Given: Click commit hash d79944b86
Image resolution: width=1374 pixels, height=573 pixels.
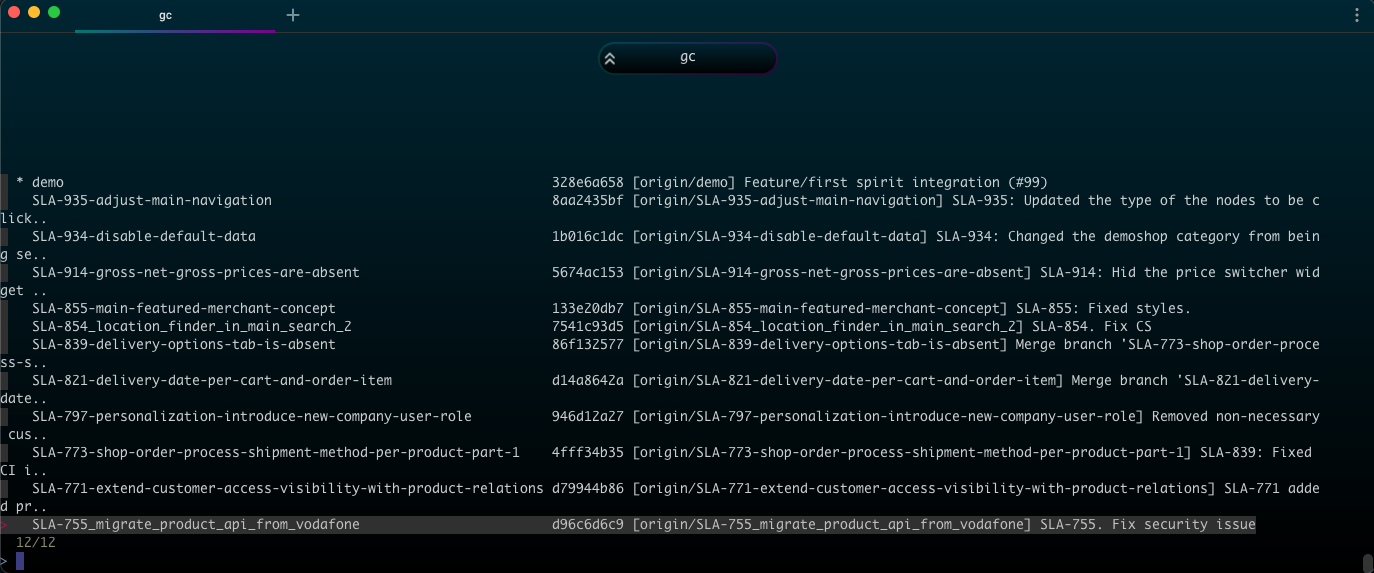Looking at the screenshot, I should tap(588, 489).
